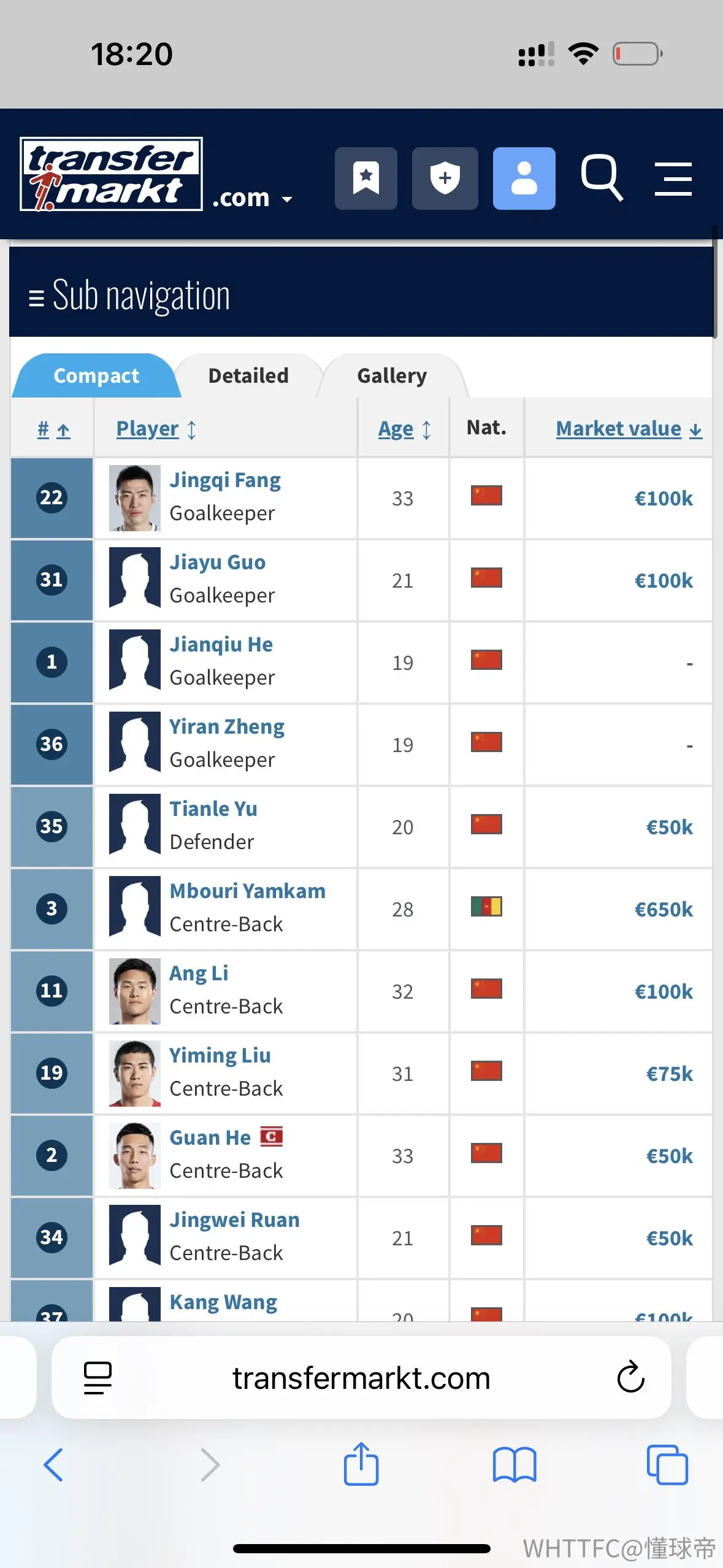The height and width of the screenshot is (1568, 723).
Task: Sort table by Market value column
Action: click(x=629, y=428)
